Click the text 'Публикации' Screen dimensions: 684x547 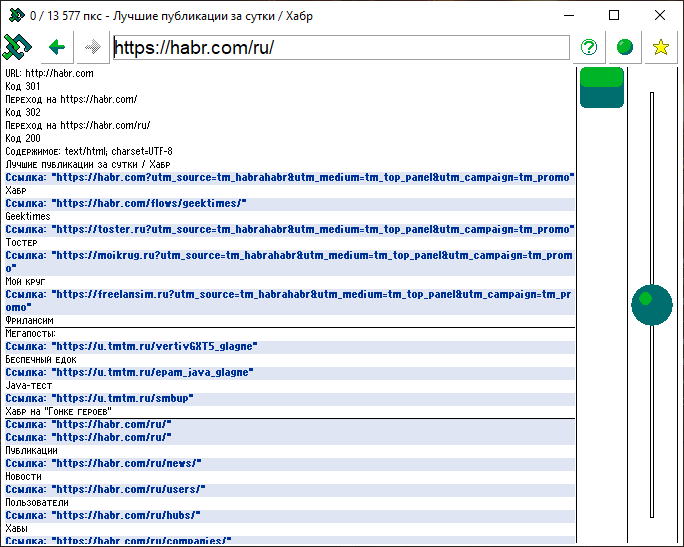tap(31, 451)
